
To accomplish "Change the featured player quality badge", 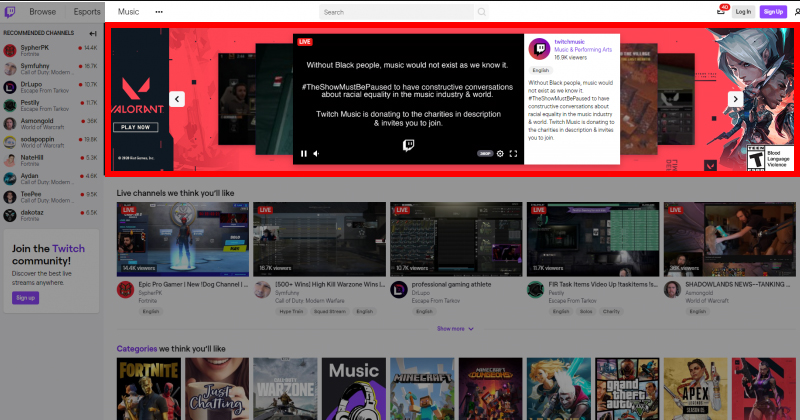I will point(485,154).
